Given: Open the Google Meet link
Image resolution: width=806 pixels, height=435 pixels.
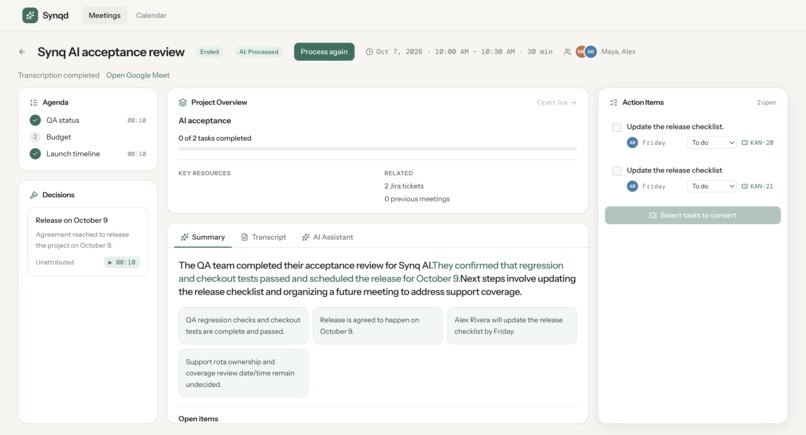Looking at the screenshot, I should 138,75.
